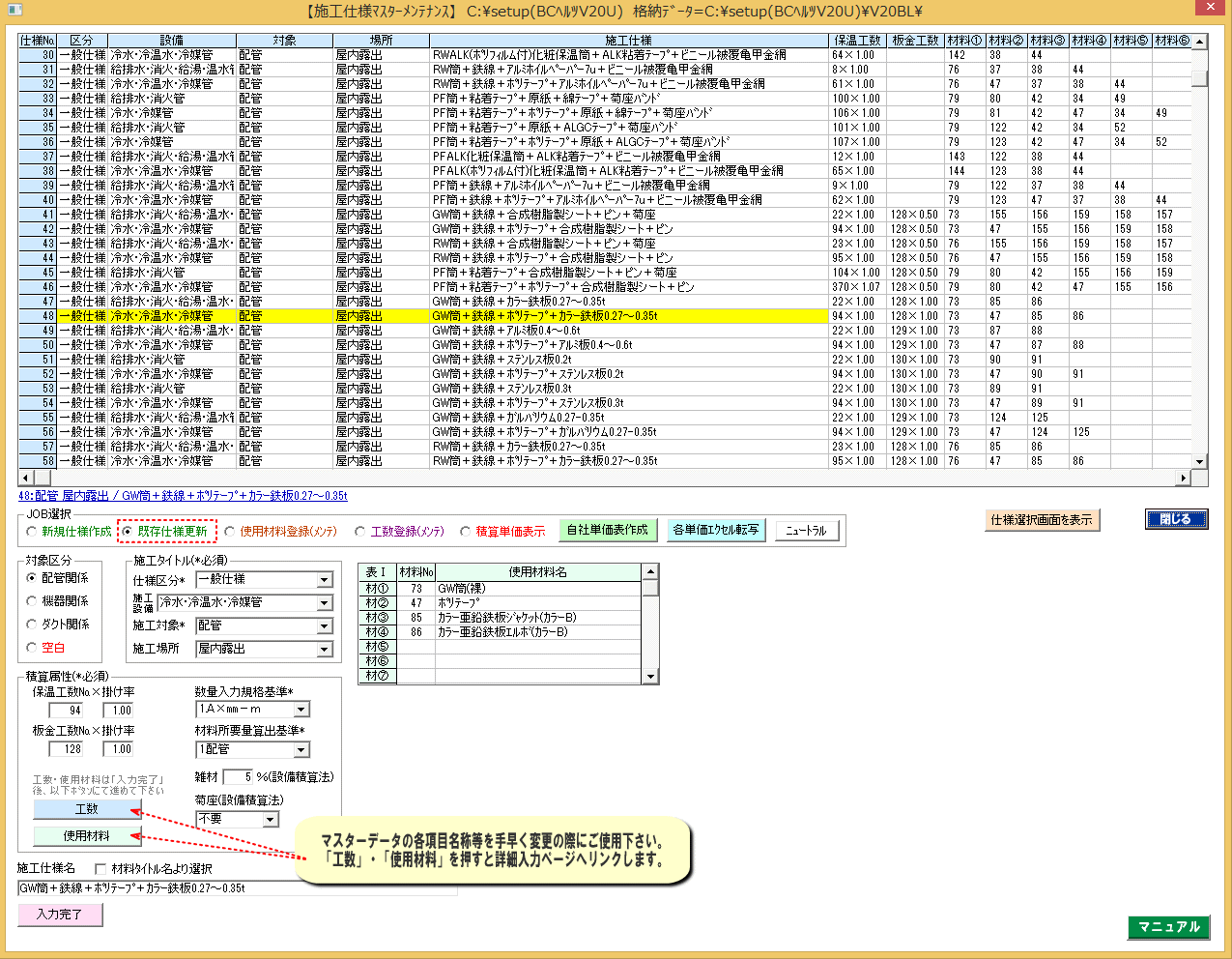Select 新規仕様作成 radio option
This screenshot has width=1232, height=959.
pos(32,532)
